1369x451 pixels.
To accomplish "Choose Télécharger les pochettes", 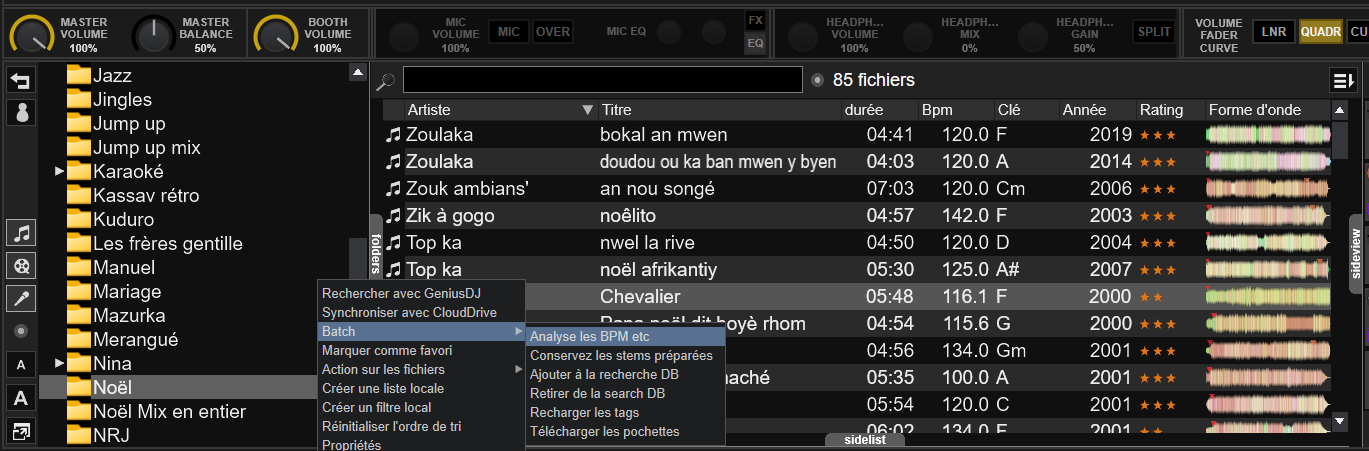I will (x=625, y=431).
